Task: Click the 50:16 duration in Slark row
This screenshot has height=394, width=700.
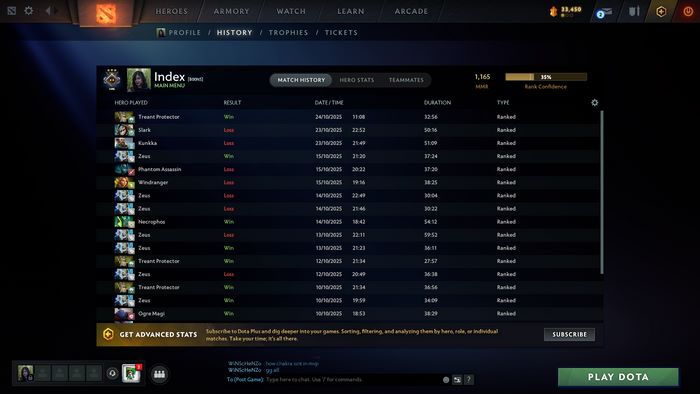Action: [430, 130]
